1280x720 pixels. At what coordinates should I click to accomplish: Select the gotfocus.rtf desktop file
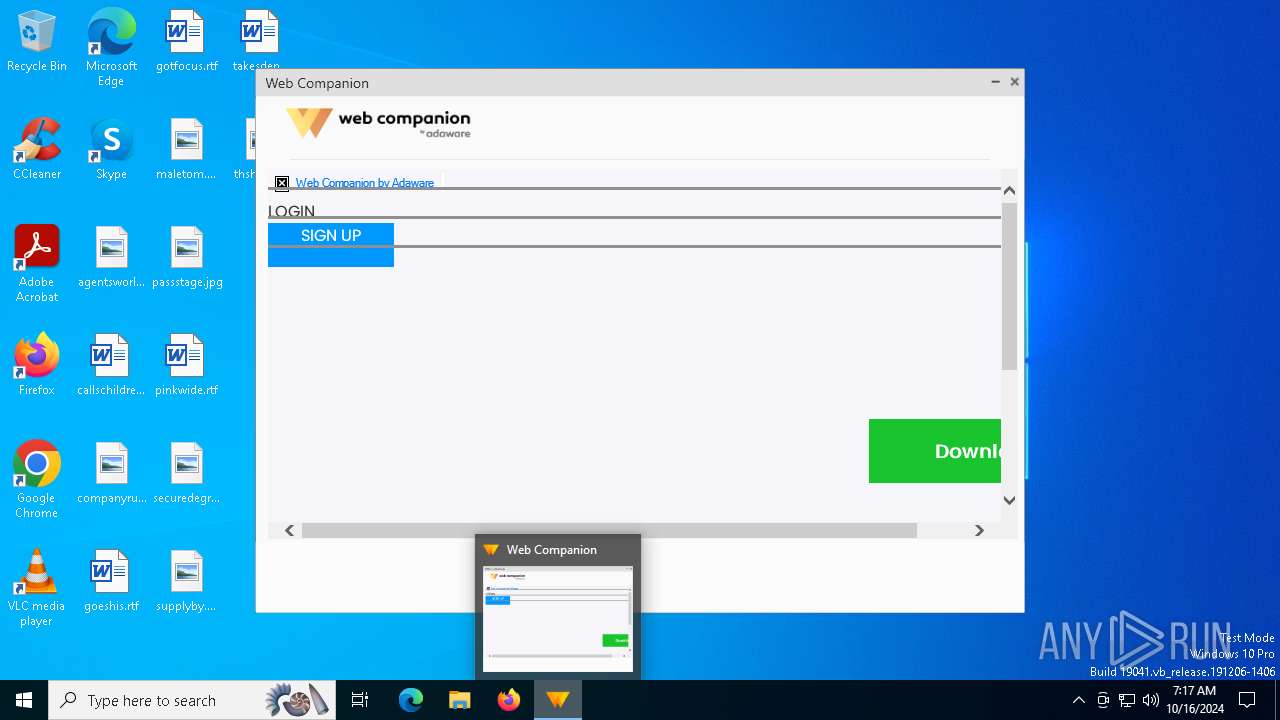pos(186,42)
